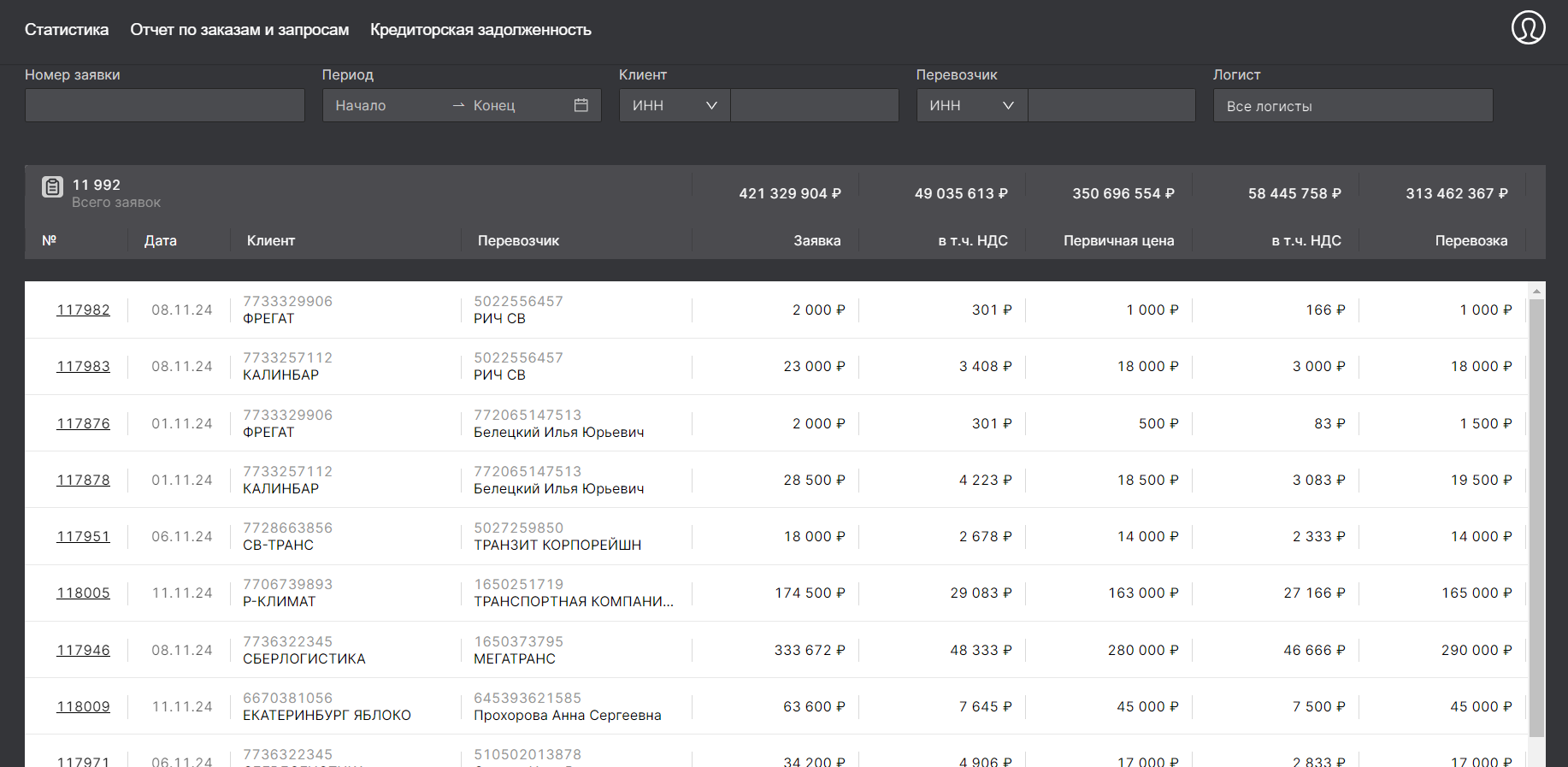Sort by the Дата column header

(161, 240)
